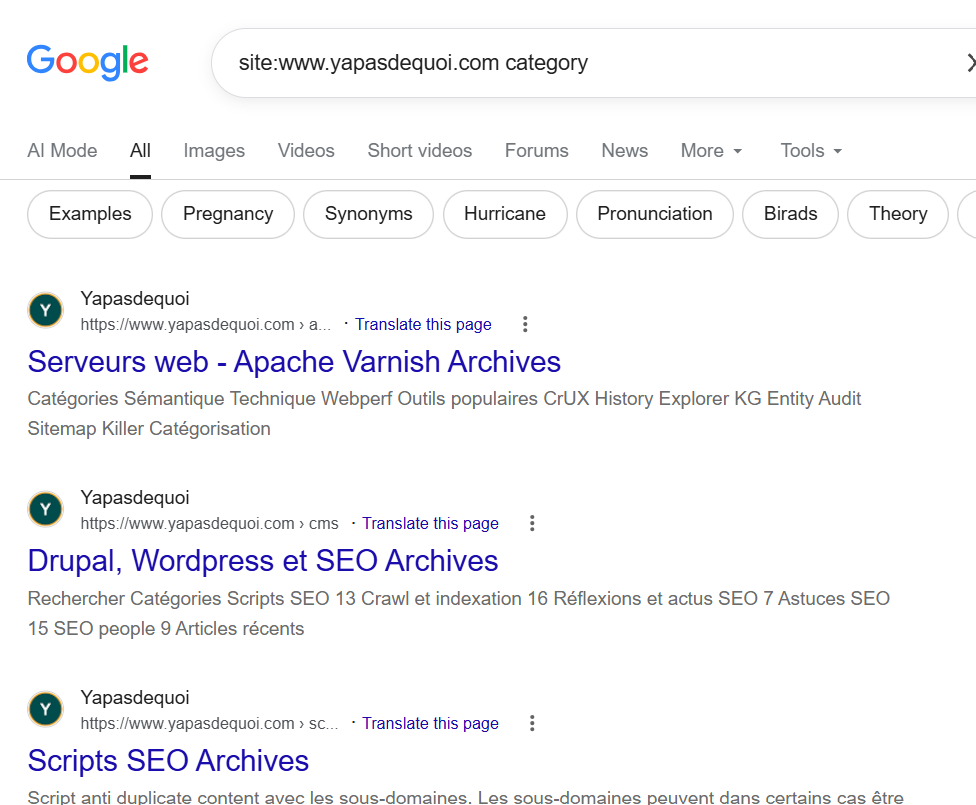Expand the Tools dropdown
This screenshot has height=805, width=976.
click(x=811, y=151)
